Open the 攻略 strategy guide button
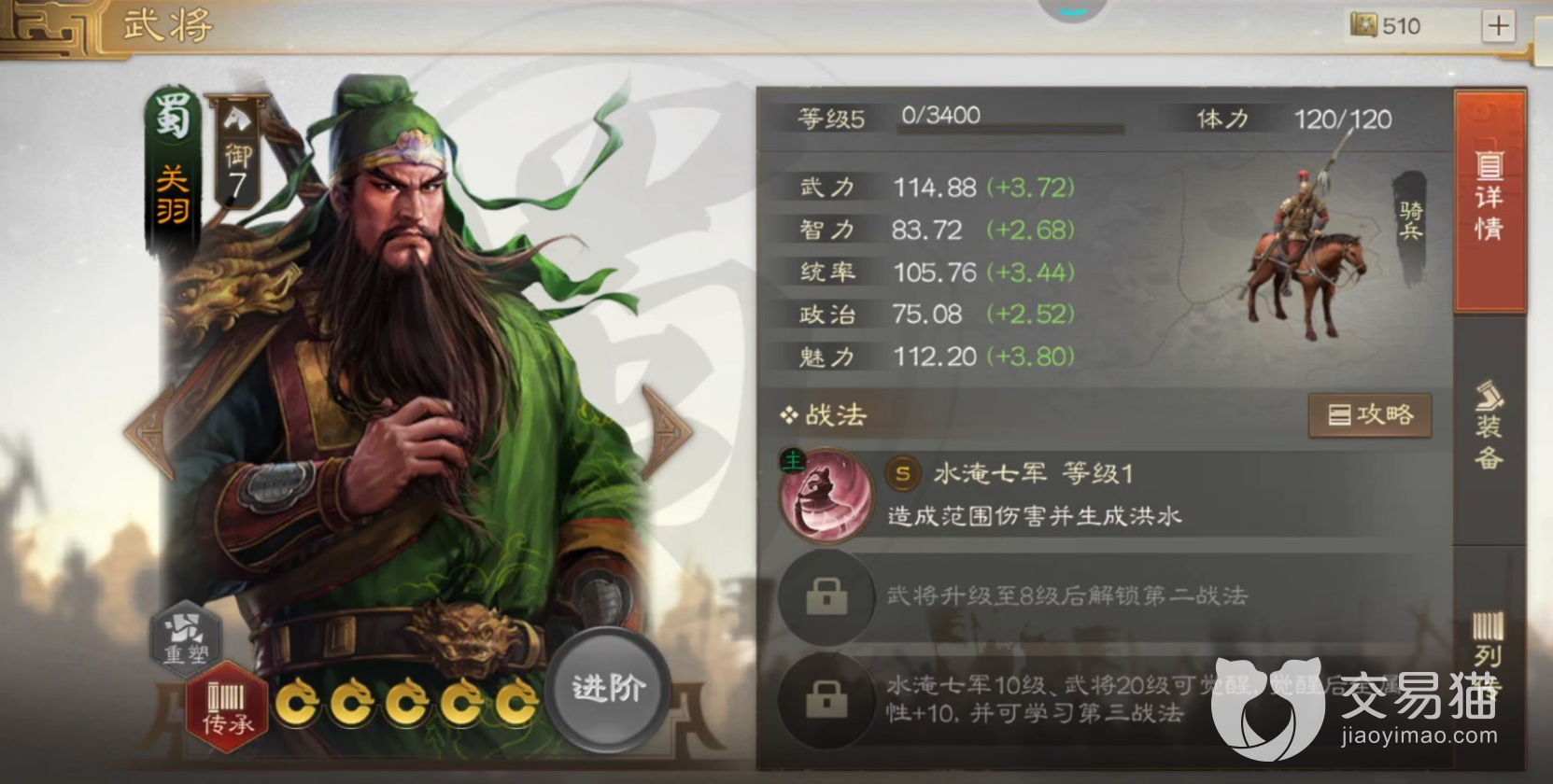This screenshot has width=1553, height=784. tap(1370, 415)
